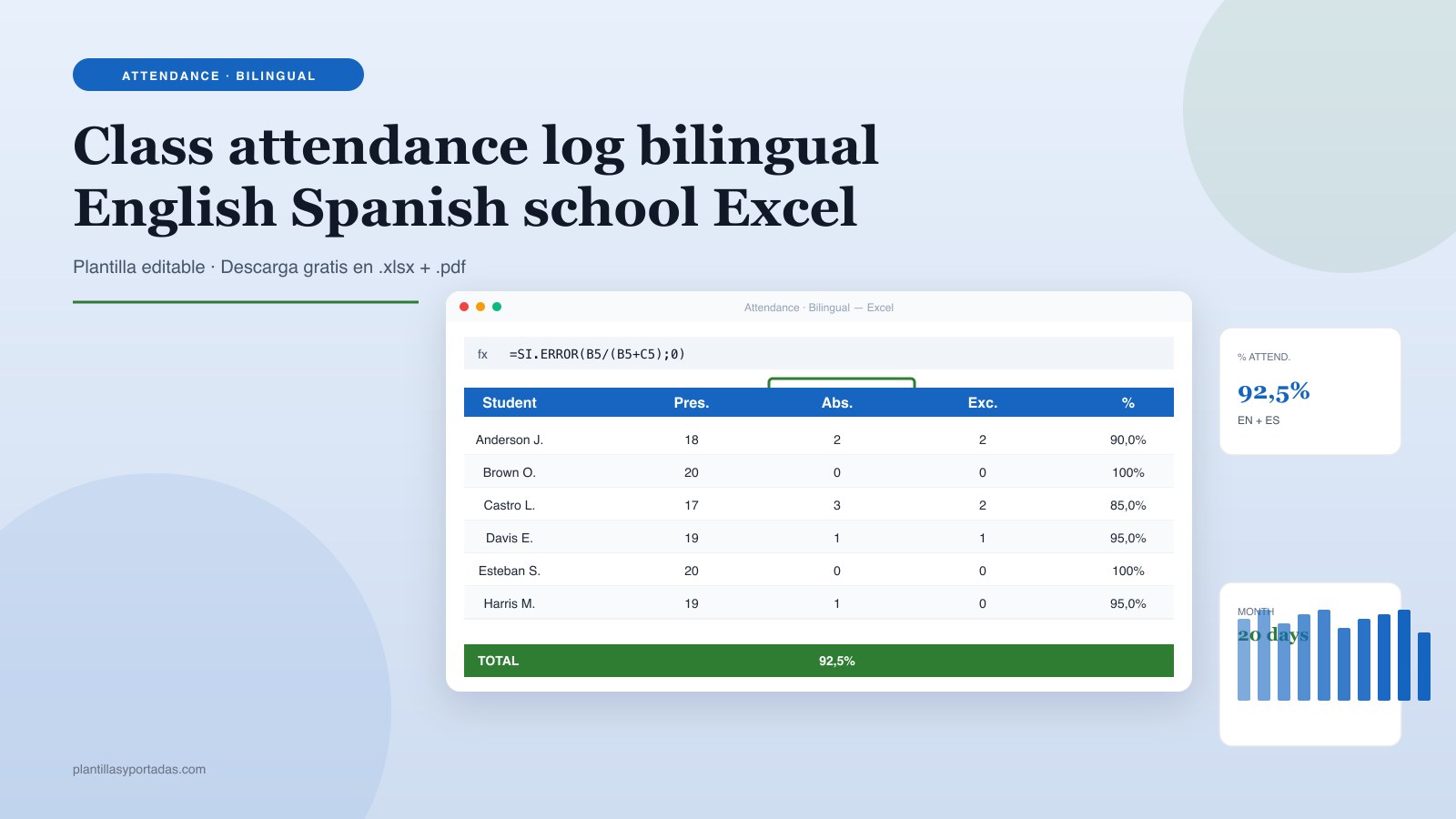Click Harris M. present value 19
1456x819 pixels.
tap(692, 603)
